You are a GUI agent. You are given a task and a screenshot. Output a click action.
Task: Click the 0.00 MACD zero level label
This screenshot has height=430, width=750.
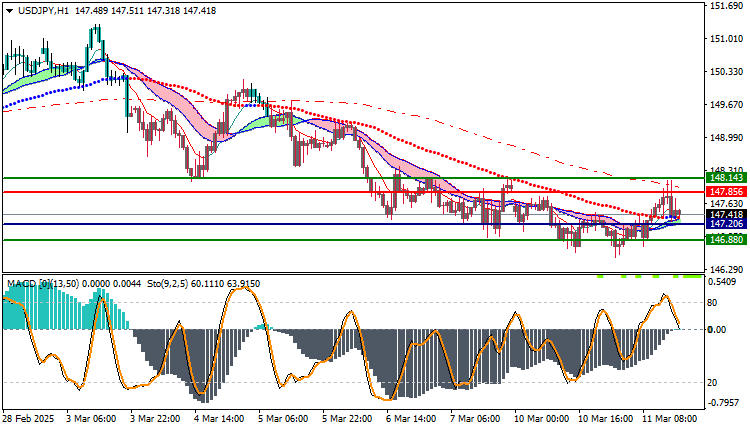pos(717,330)
